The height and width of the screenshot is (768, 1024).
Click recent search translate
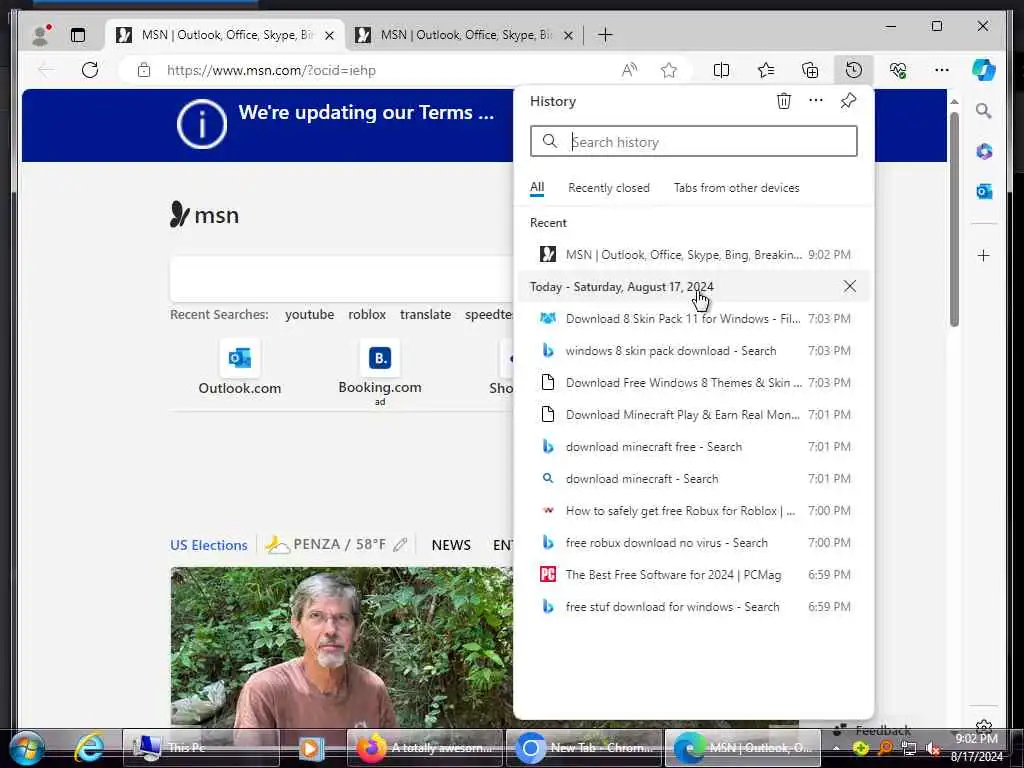(x=425, y=314)
